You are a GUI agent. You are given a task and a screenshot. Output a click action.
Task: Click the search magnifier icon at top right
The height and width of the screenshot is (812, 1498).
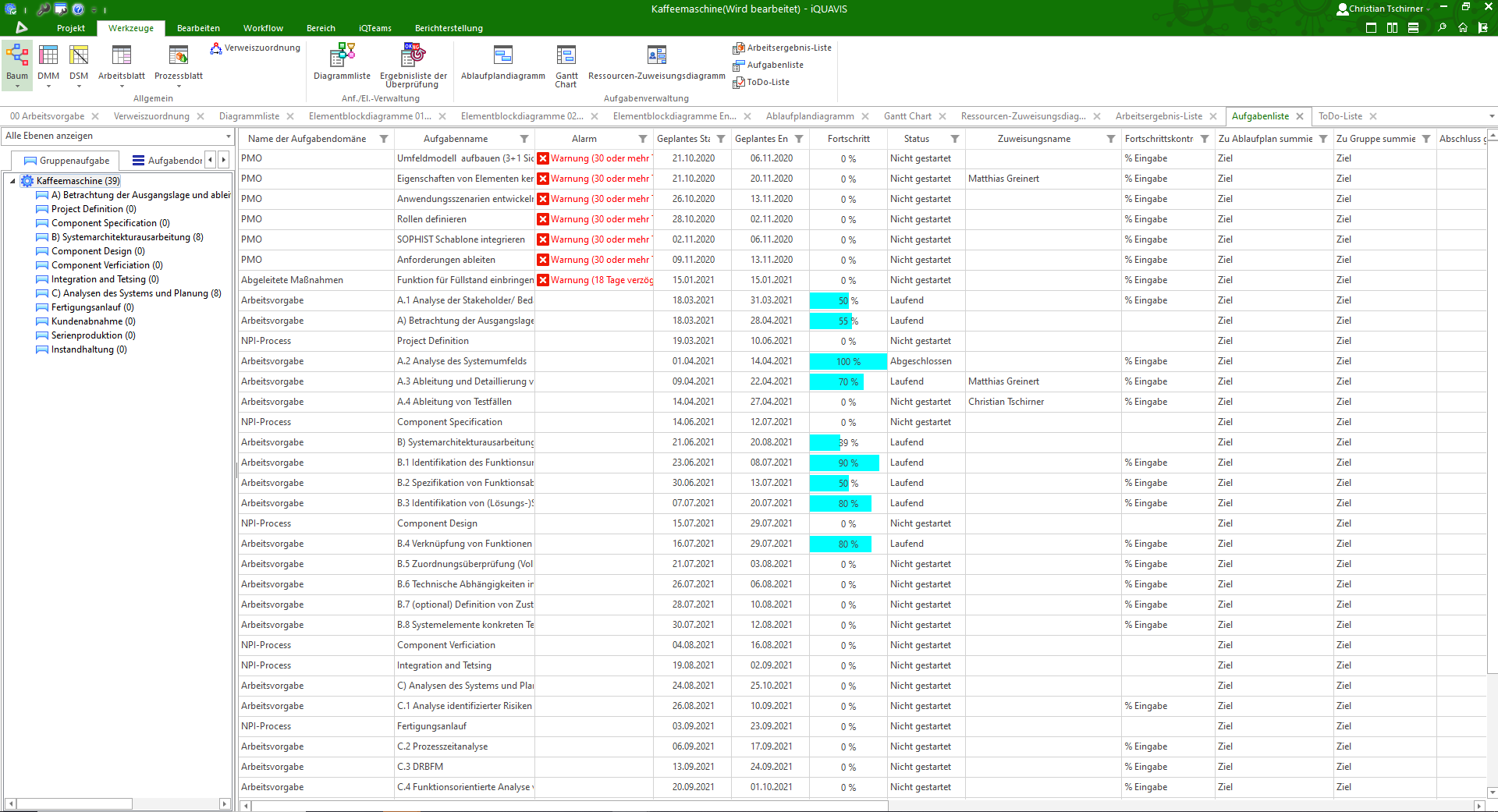pyautogui.click(x=1442, y=27)
